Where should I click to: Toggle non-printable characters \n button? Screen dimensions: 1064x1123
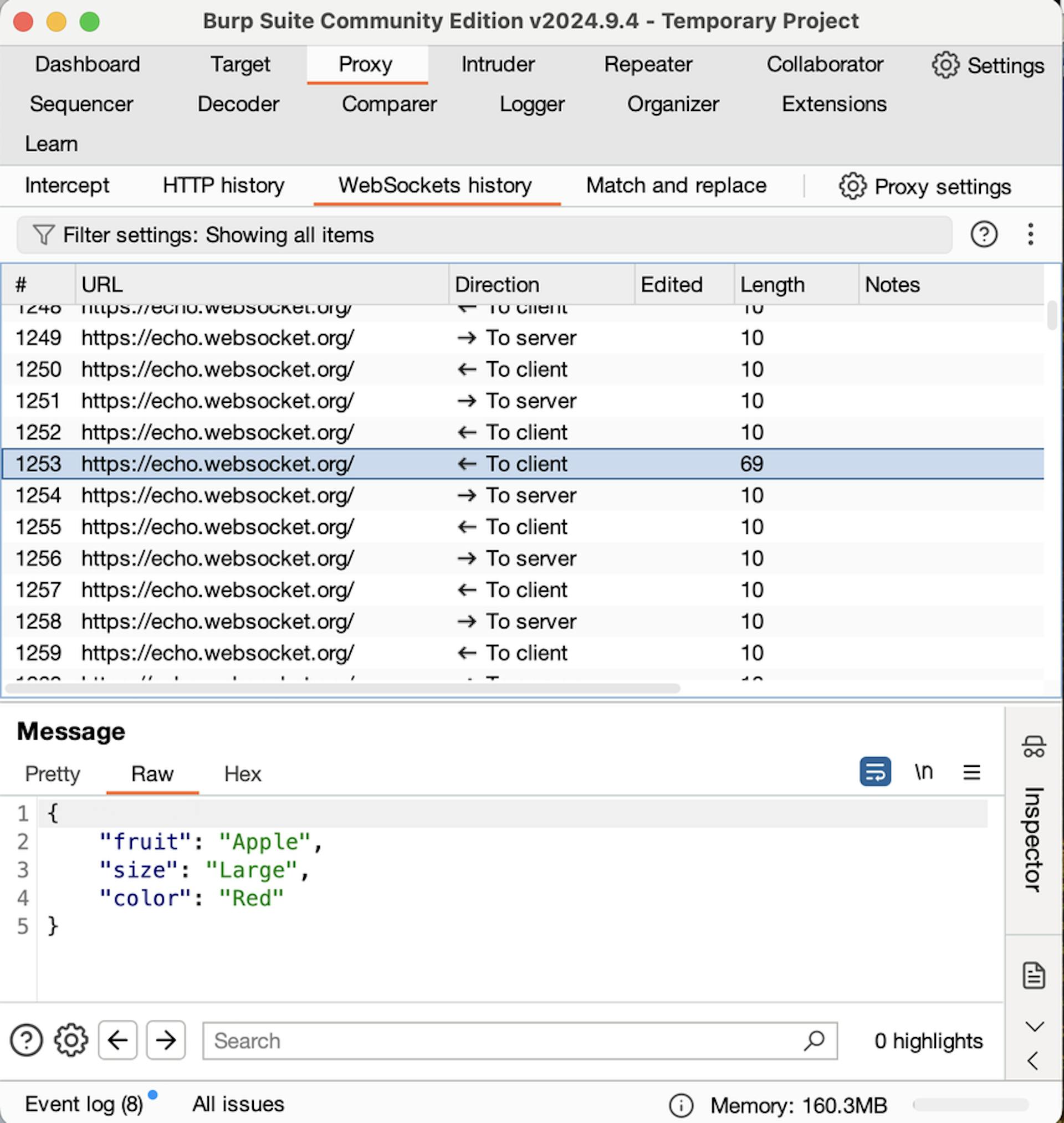click(x=923, y=772)
